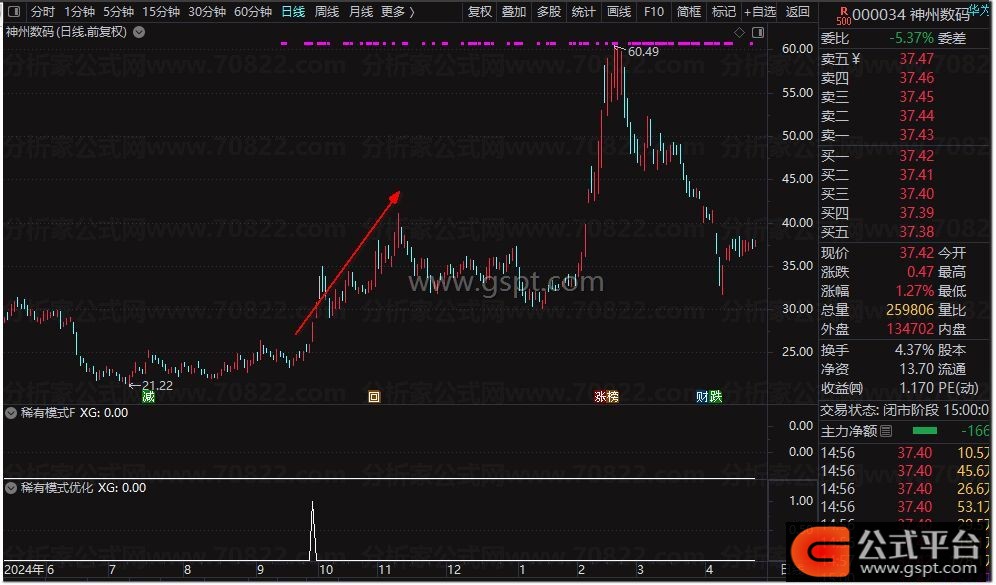
Task: Click the 涨 marker on the timeline
Action: coord(600,397)
